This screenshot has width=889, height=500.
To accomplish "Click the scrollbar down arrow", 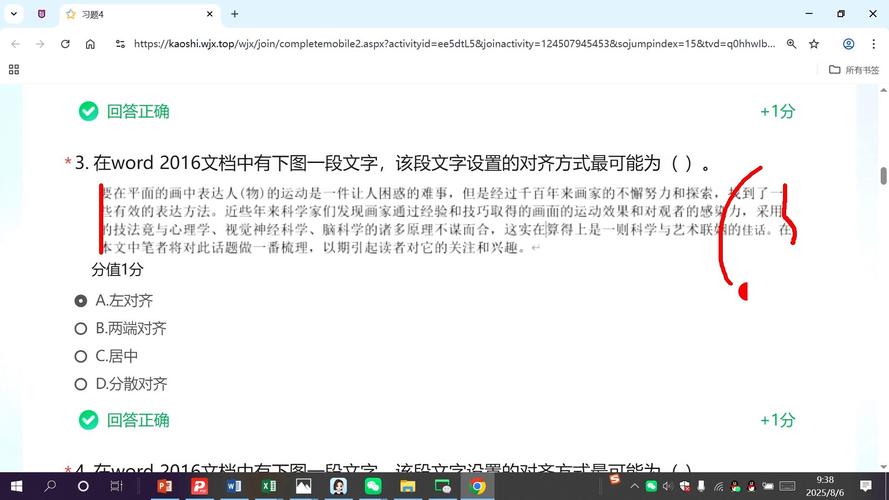I will 883,467.
